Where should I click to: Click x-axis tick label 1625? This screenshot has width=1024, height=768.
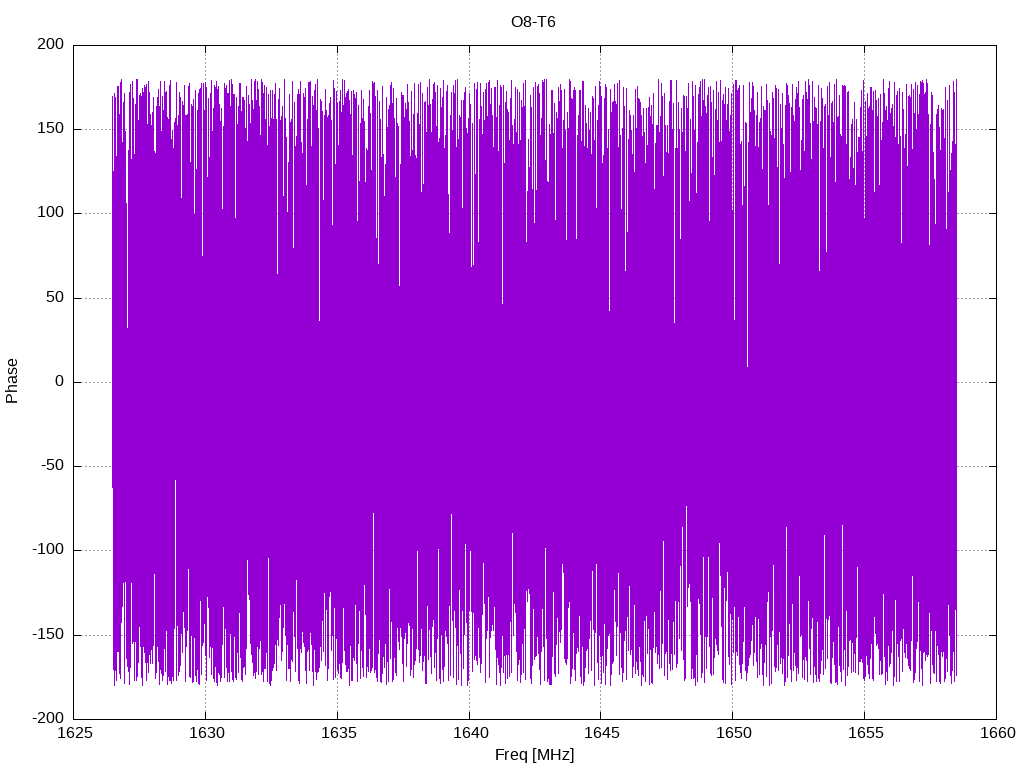click(74, 733)
